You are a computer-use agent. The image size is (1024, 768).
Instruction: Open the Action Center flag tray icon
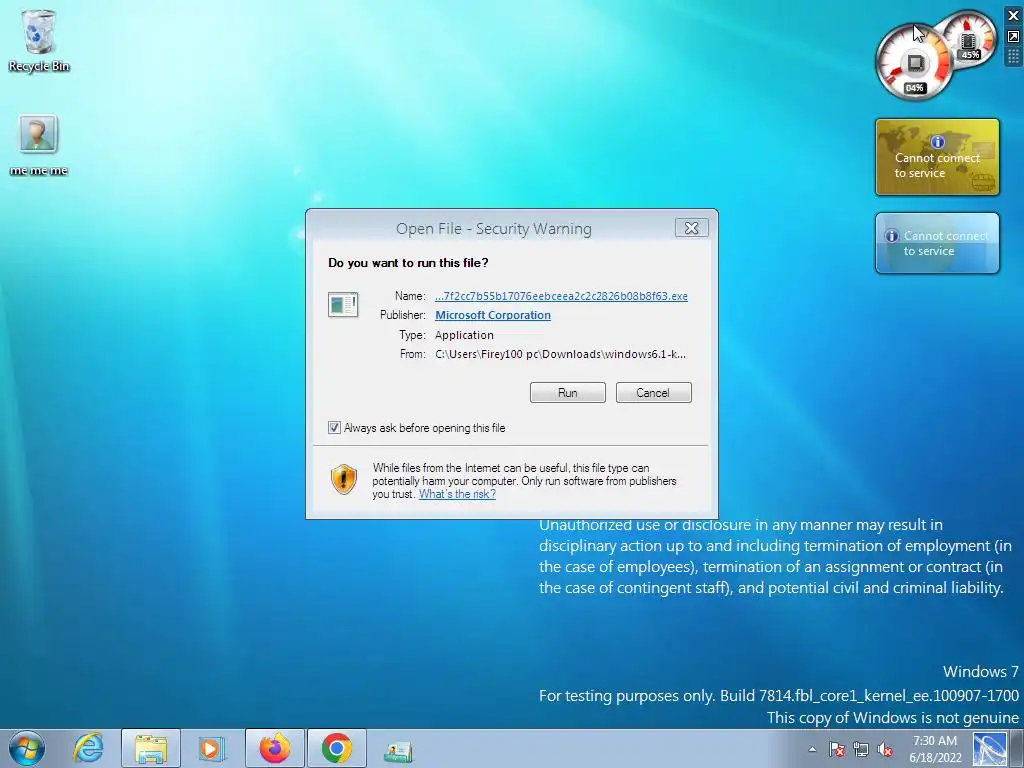pyautogui.click(x=837, y=749)
